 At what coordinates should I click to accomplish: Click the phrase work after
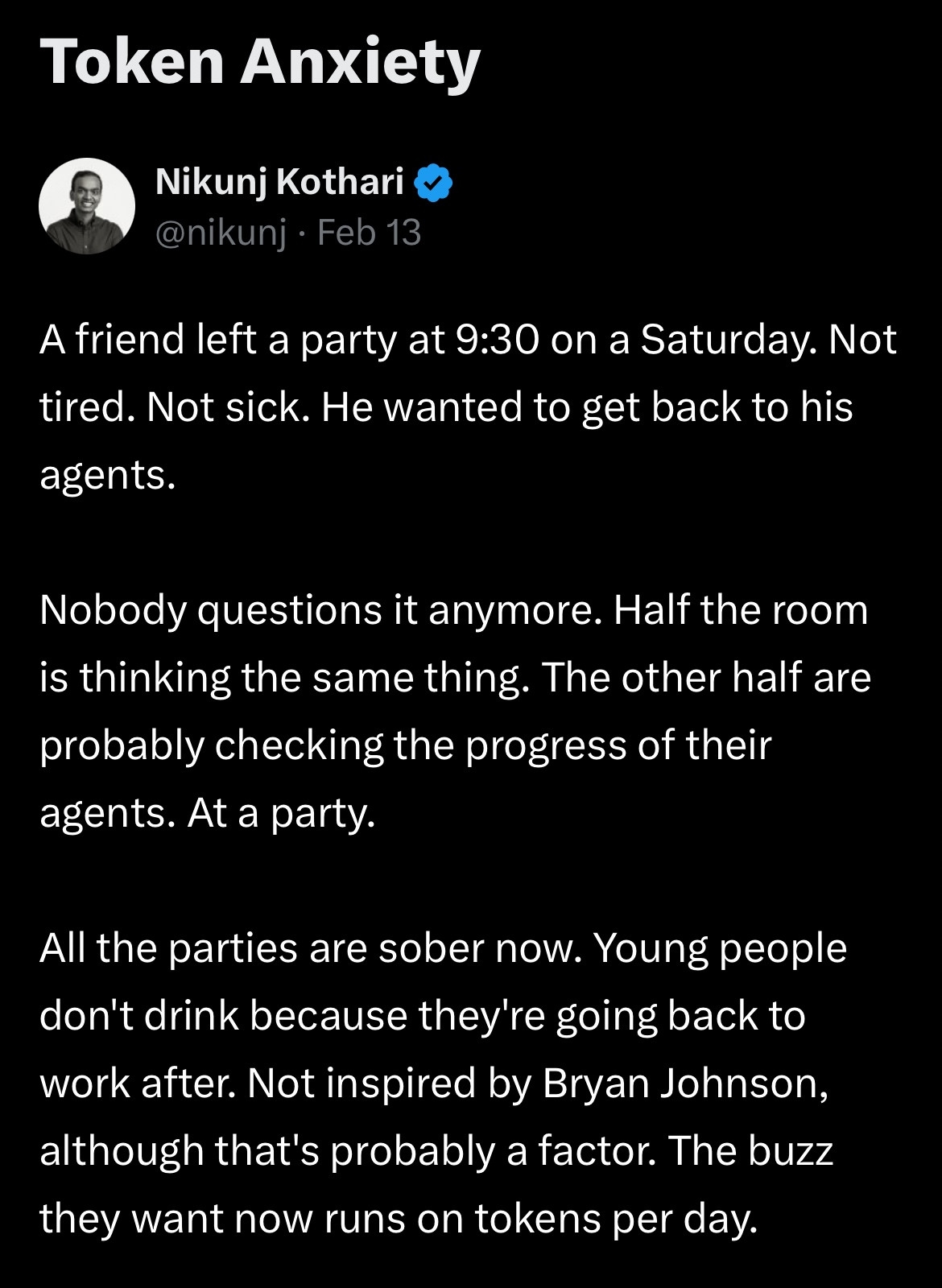137,1084
